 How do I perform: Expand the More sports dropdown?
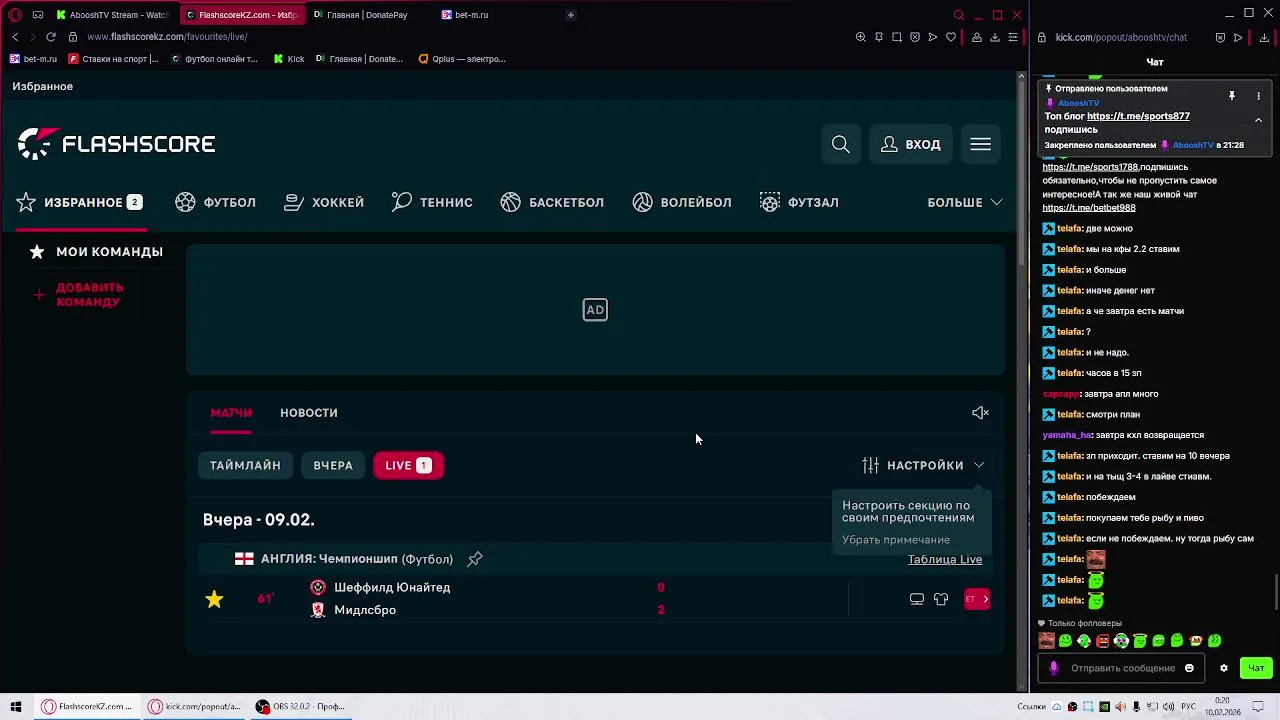click(x=964, y=202)
